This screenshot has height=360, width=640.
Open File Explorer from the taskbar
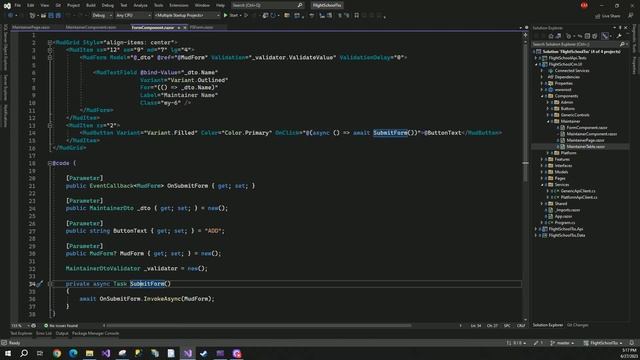[89, 353]
